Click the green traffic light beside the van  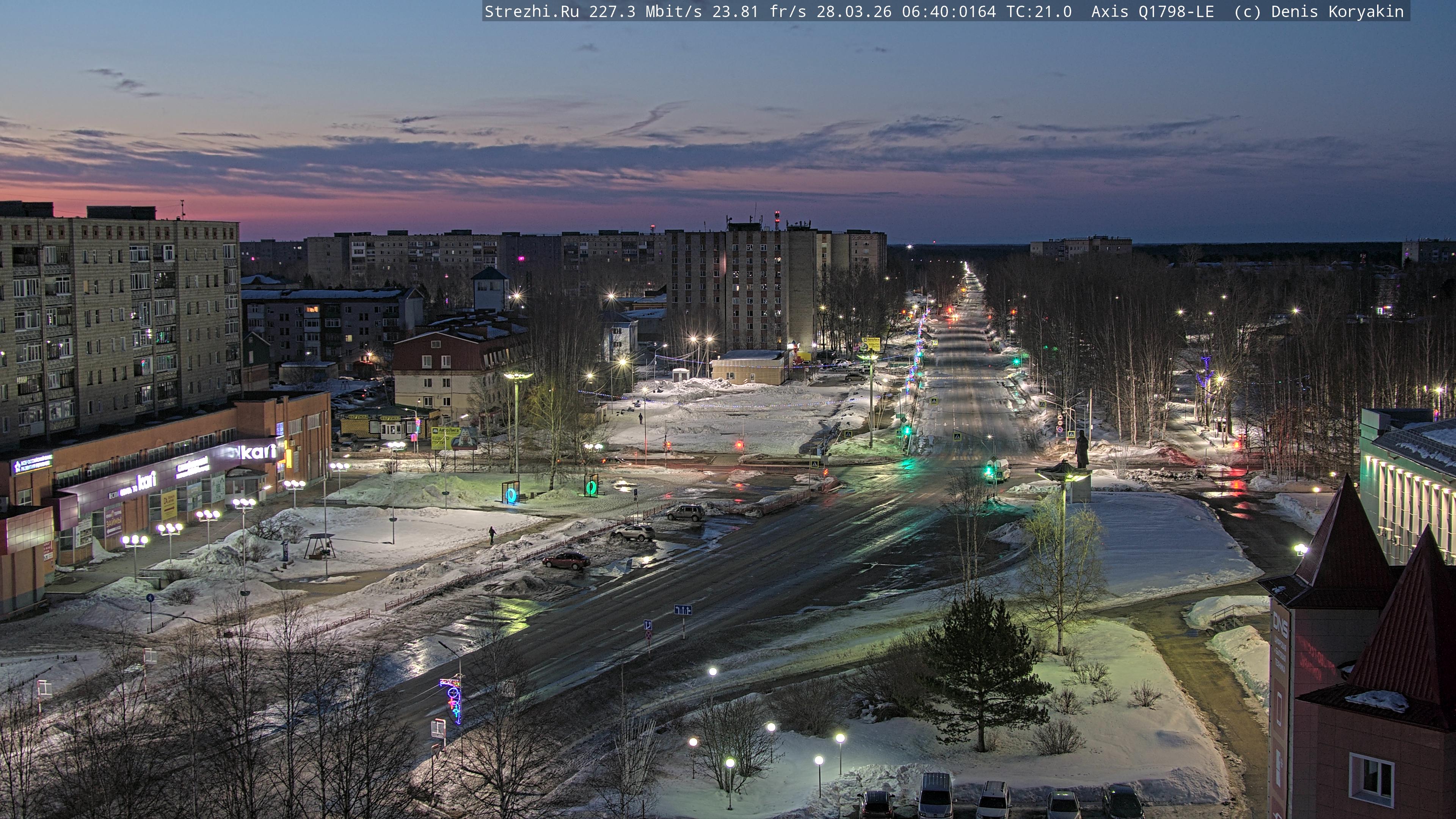pyautogui.click(x=988, y=470)
